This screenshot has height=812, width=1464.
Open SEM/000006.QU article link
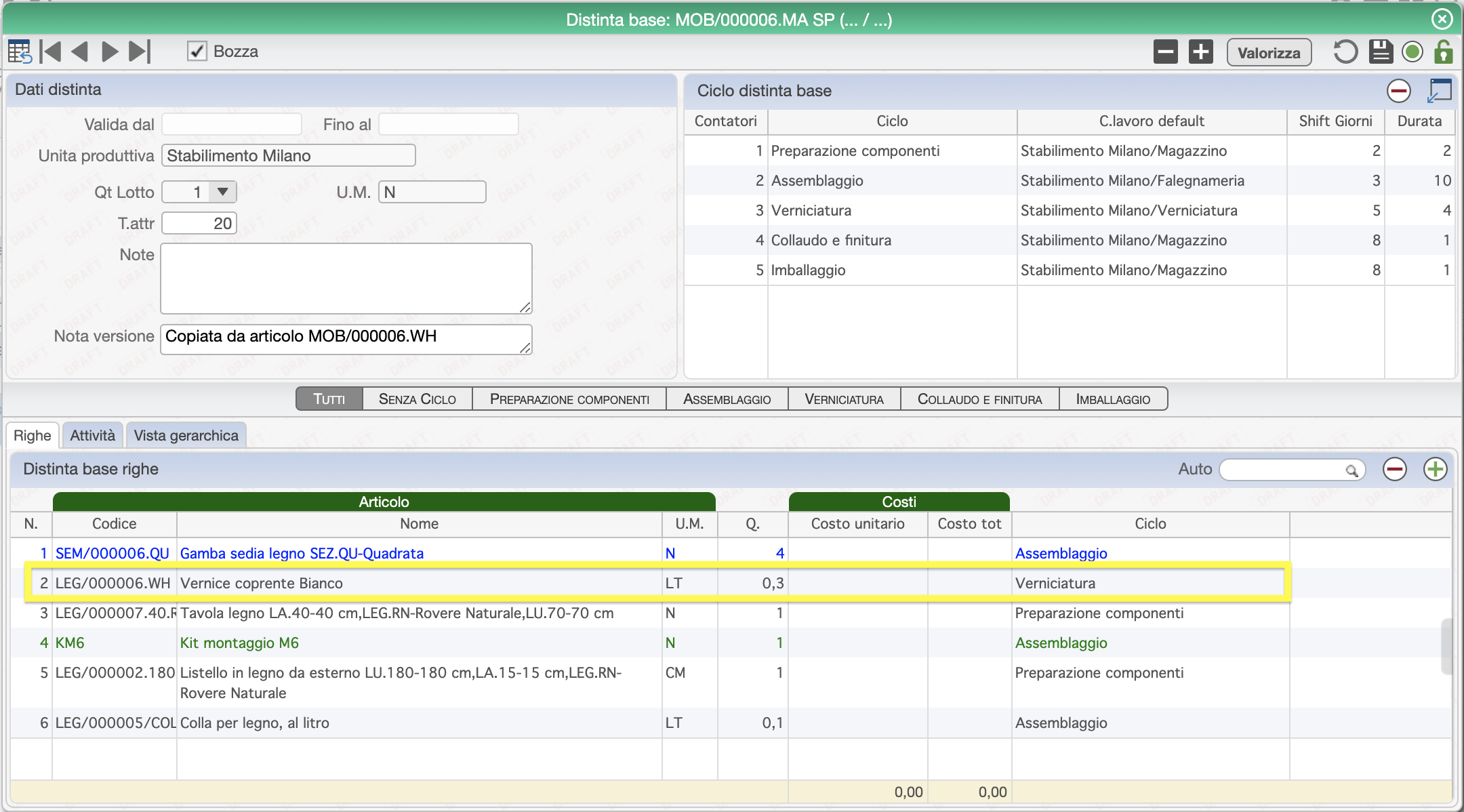click(x=113, y=553)
